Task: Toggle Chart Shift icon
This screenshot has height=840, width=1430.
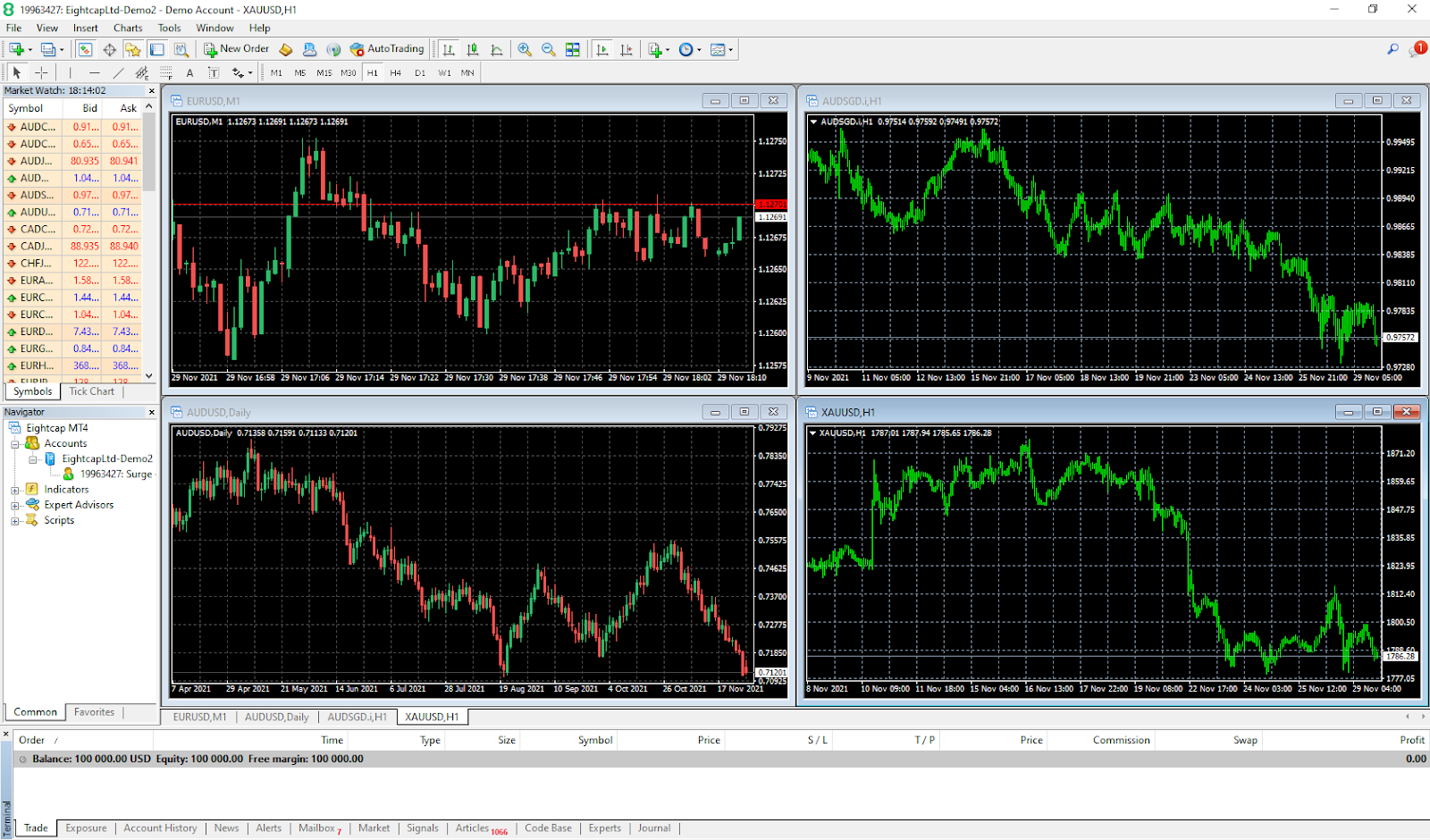Action: [x=627, y=50]
